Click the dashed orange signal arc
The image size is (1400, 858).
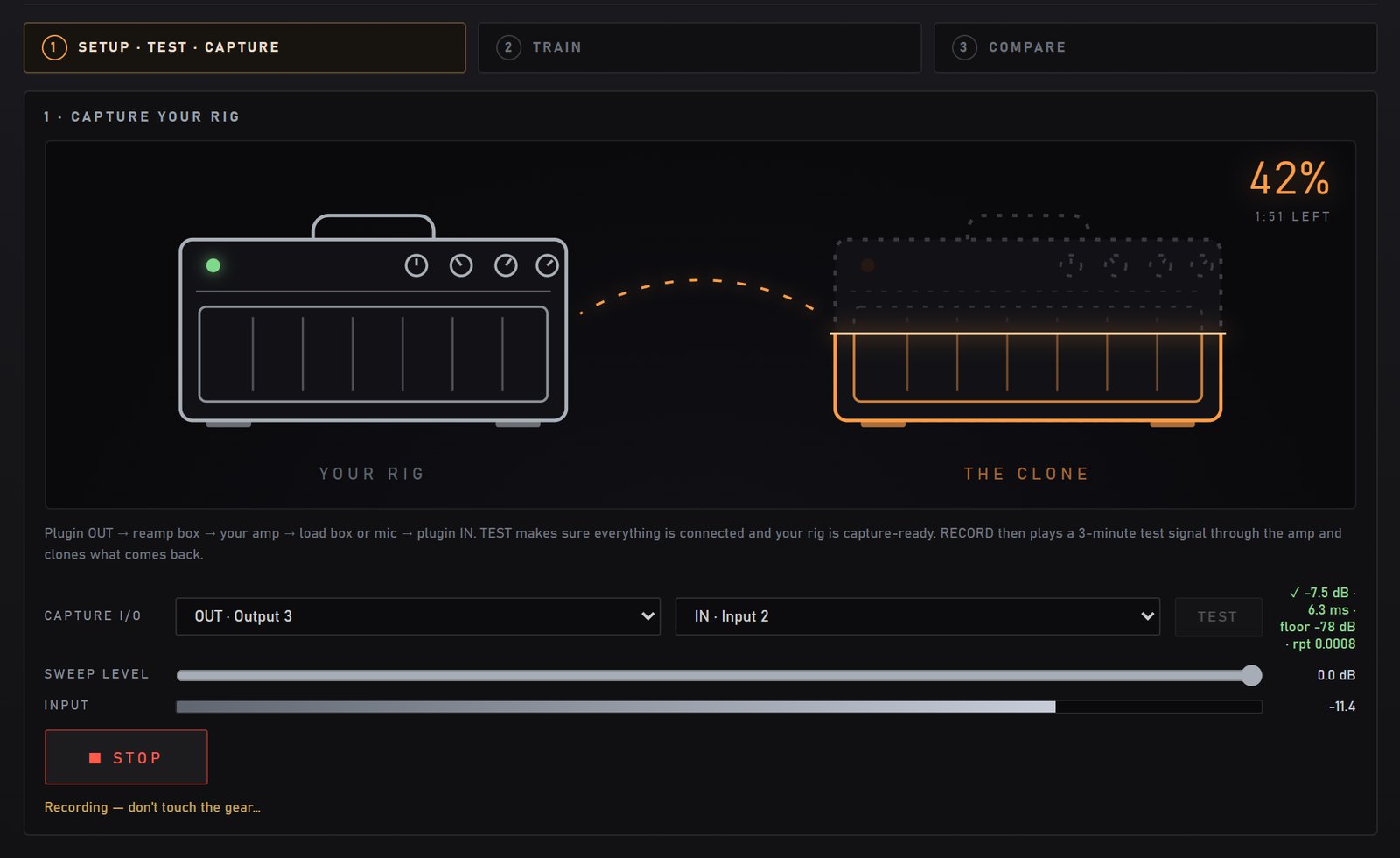pyautogui.click(x=697, y=295)
